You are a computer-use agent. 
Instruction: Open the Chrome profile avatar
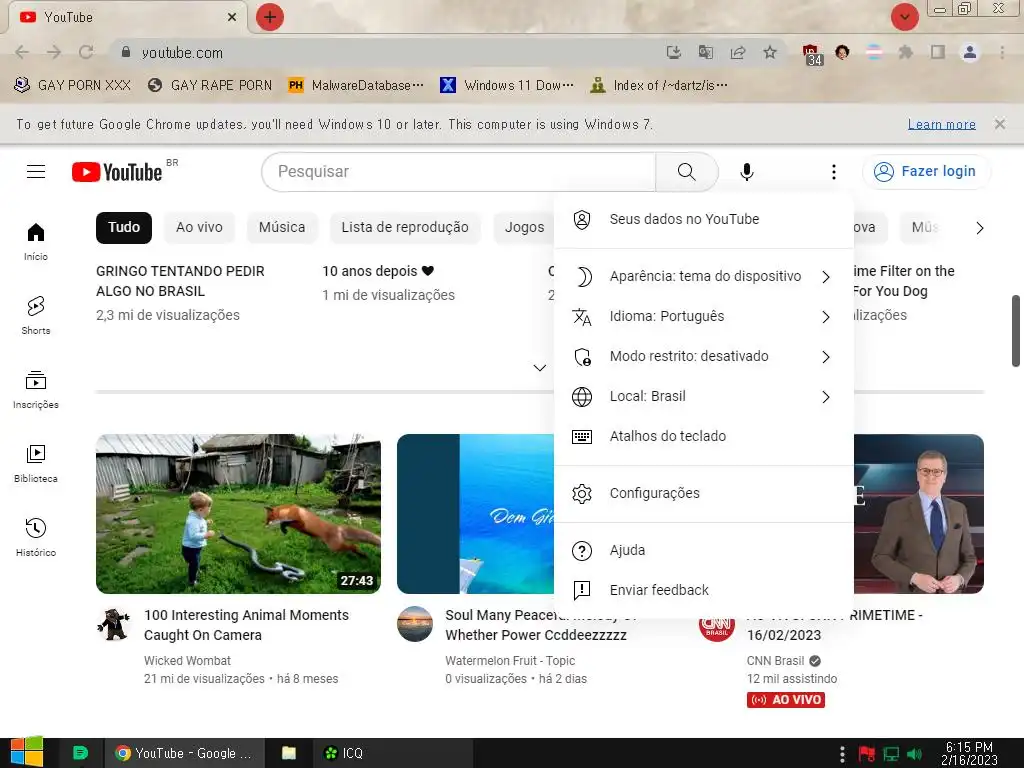970,52
